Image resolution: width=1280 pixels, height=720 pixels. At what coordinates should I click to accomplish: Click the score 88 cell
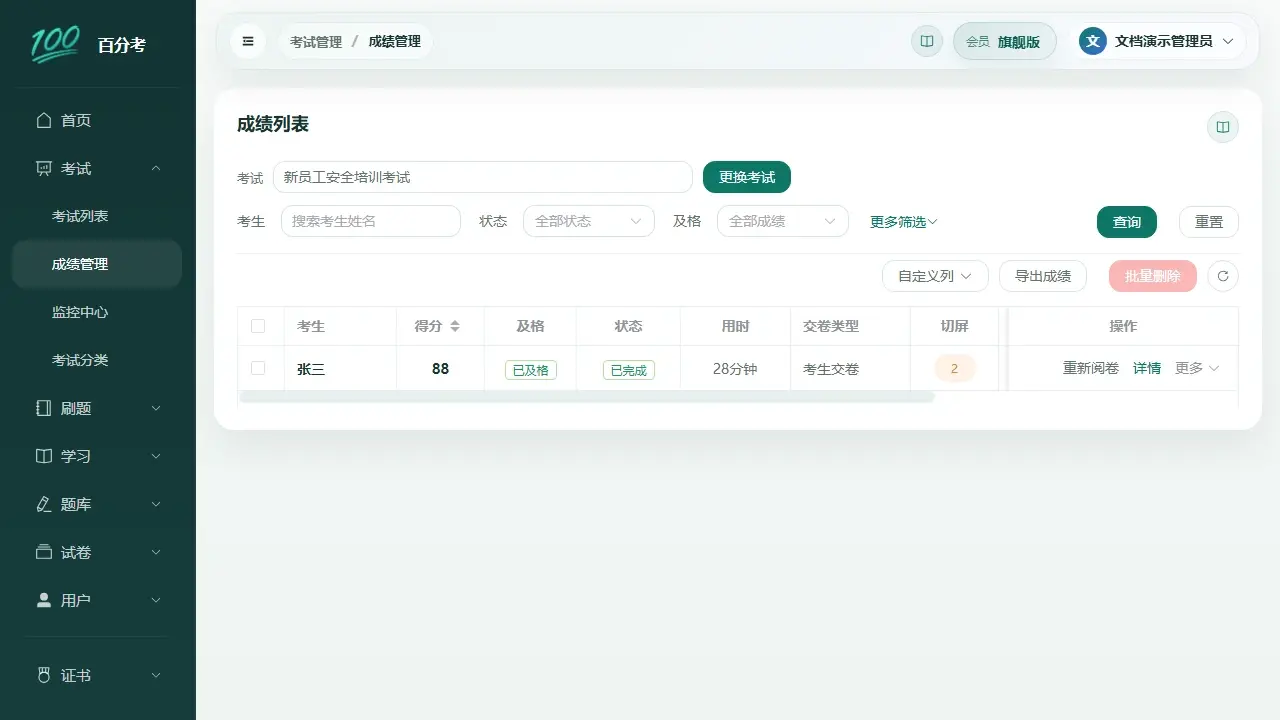click(x=440, y=368)
